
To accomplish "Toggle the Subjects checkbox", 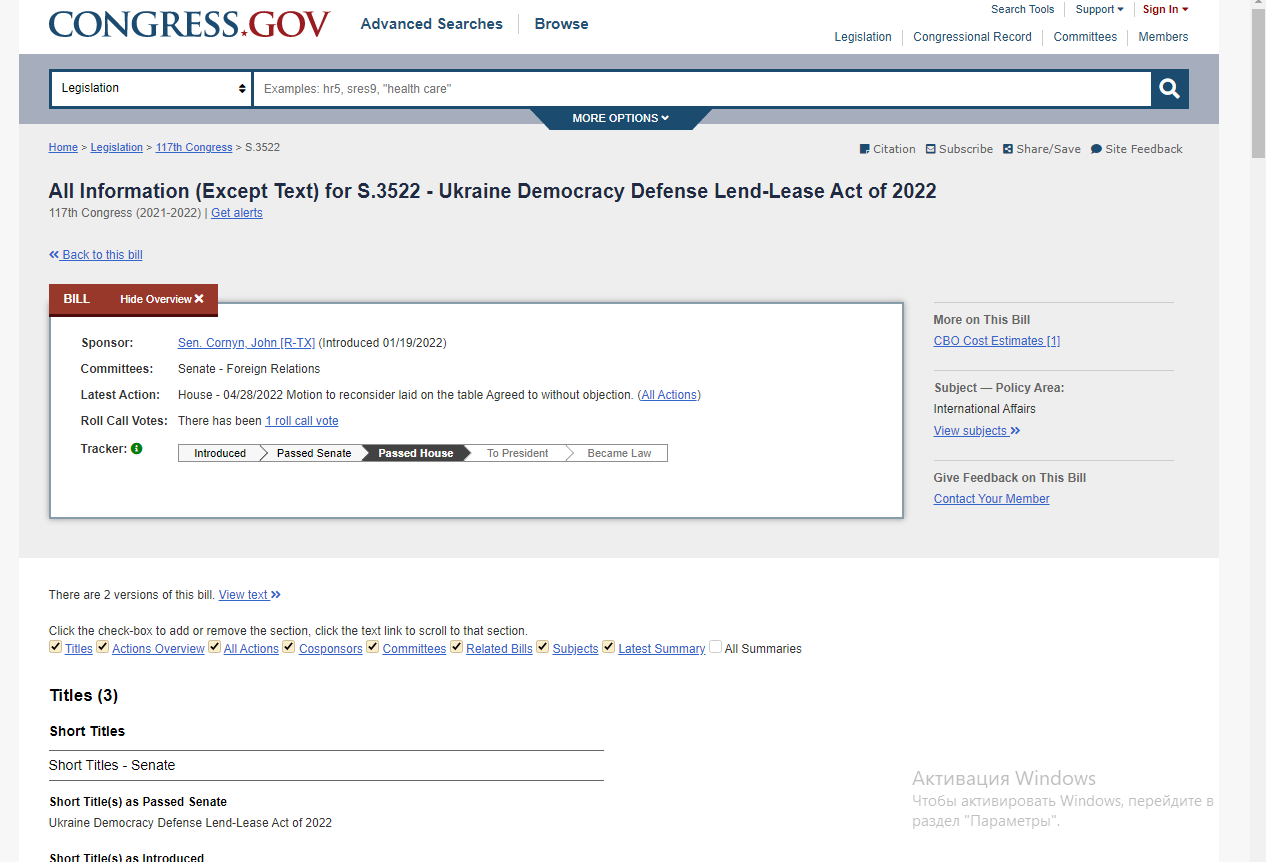I will 543,647.
